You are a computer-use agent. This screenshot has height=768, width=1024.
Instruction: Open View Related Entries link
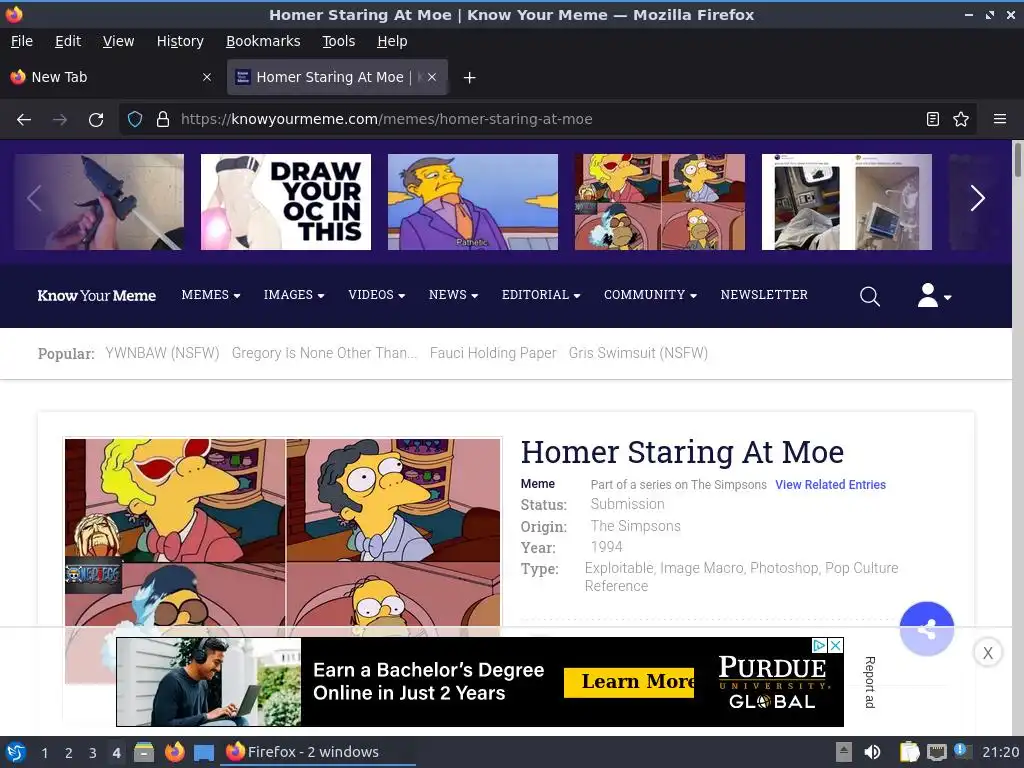tap(830, 485)
